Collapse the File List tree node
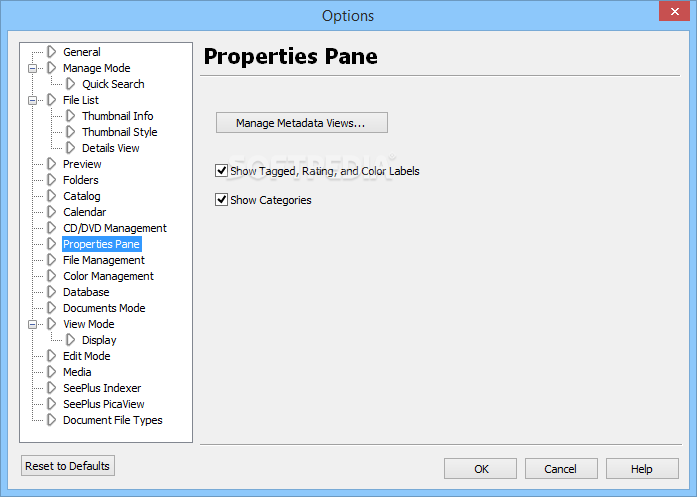The width and height of the screenshot is (697, 497). 32,100
